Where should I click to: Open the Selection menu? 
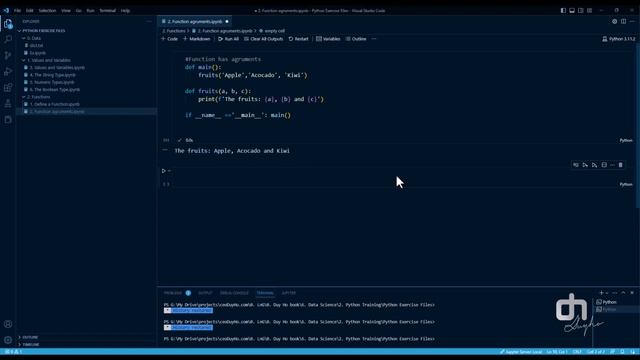pos(47,11)
